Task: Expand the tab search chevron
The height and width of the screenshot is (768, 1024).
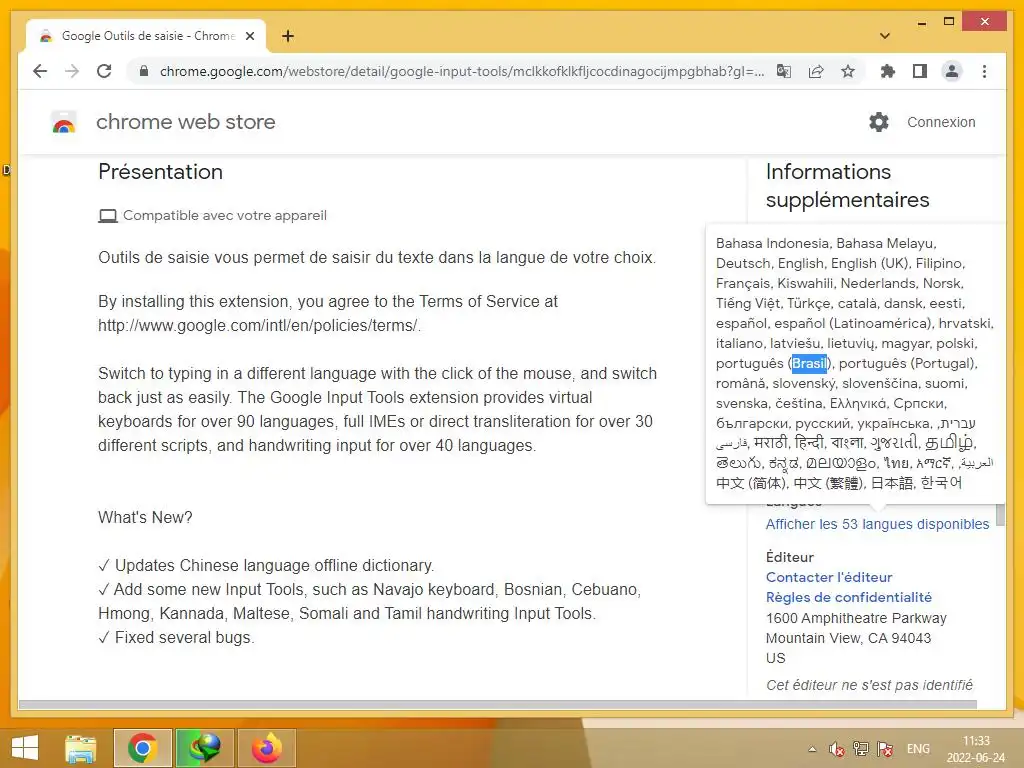Action: [885, 36]
